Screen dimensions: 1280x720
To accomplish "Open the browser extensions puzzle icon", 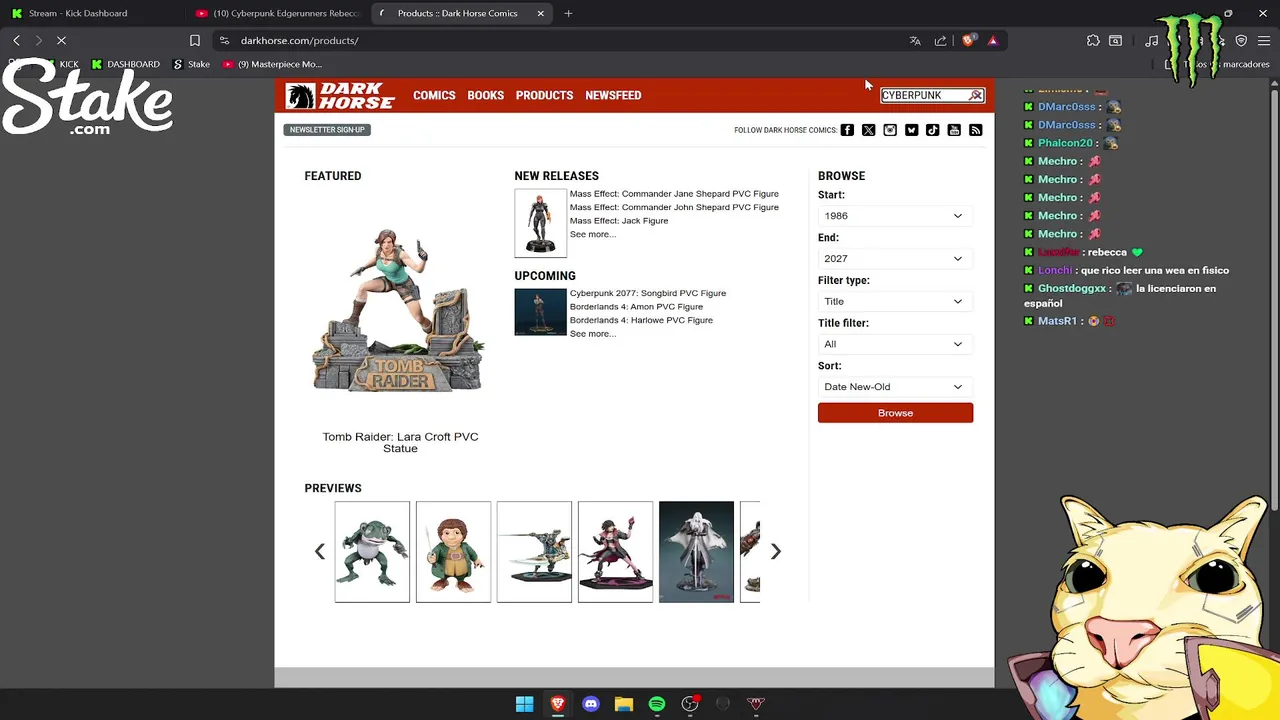I will [x=1093, y=41].
